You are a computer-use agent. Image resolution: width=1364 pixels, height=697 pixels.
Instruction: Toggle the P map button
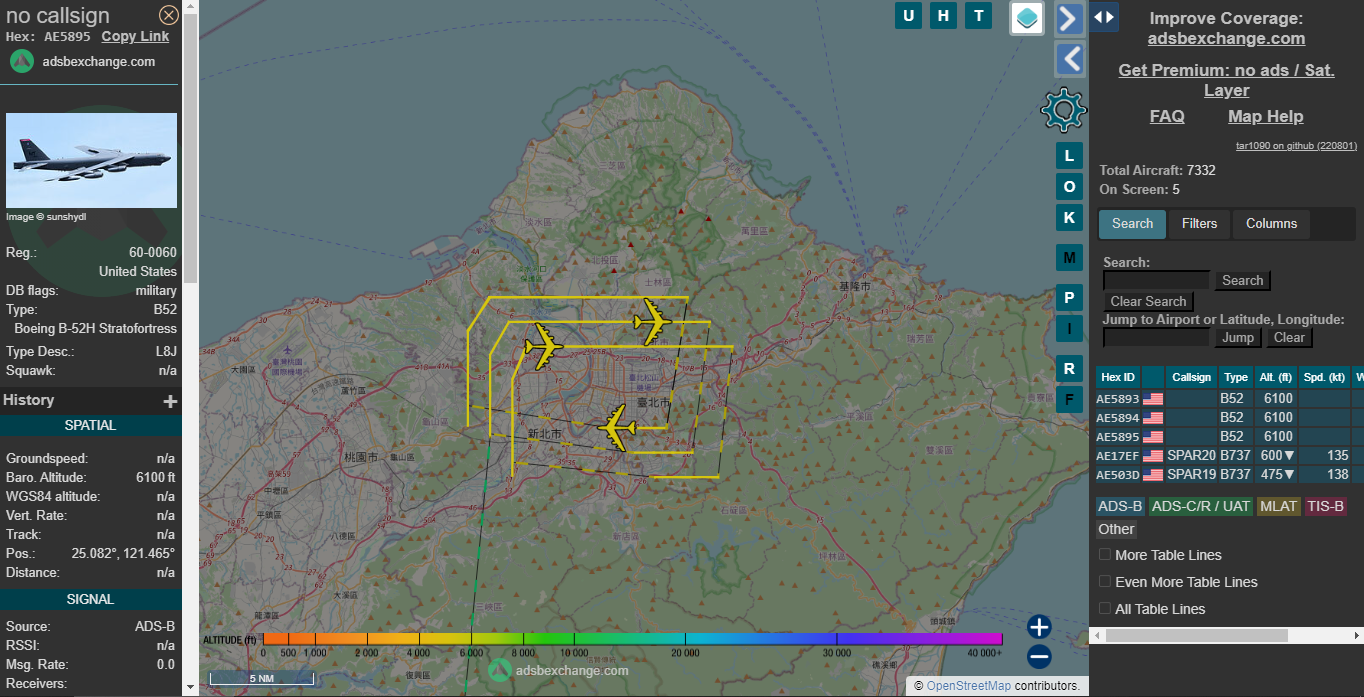pos(1069,298)
